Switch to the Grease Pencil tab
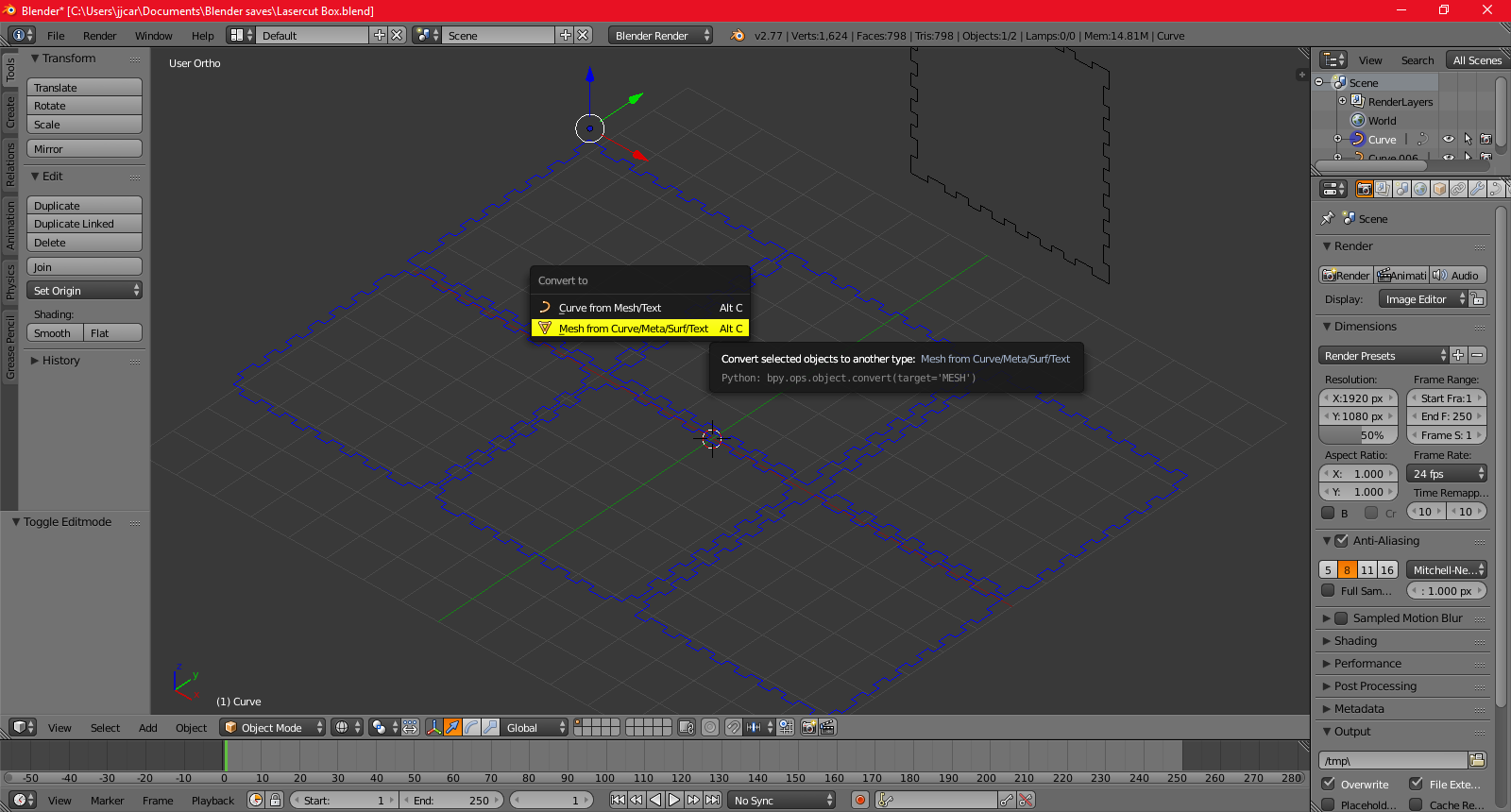The image size is (1511, 812). (x=10, y=347)
